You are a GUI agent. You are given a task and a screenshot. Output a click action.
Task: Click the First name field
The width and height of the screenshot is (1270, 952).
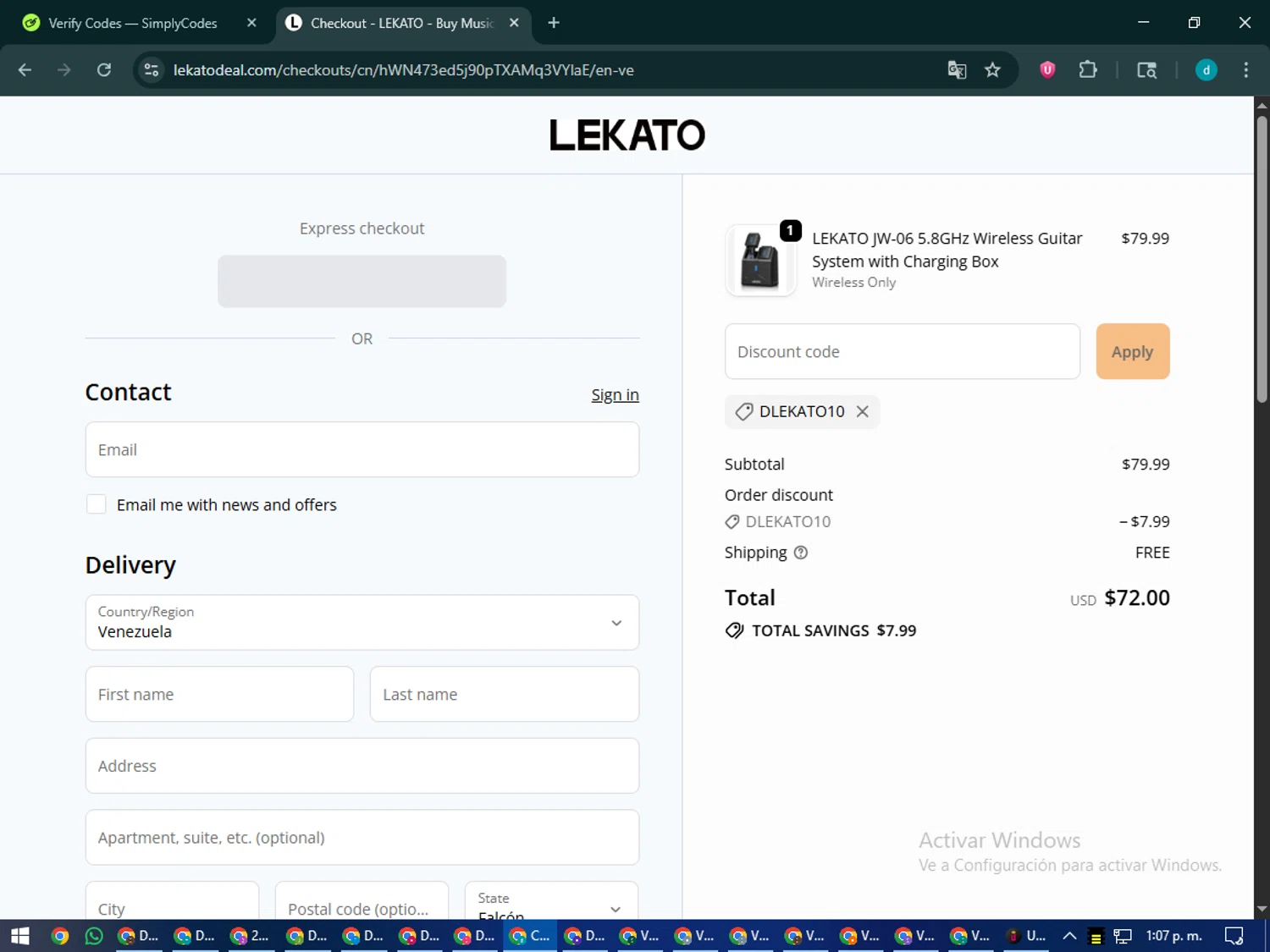pos(219,694)
